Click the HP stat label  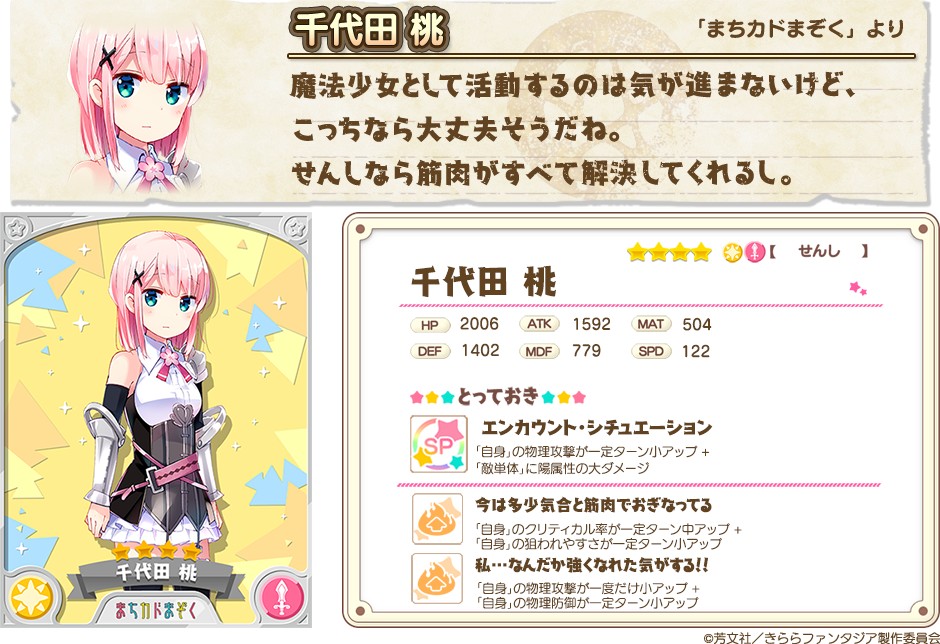[430, 325]
